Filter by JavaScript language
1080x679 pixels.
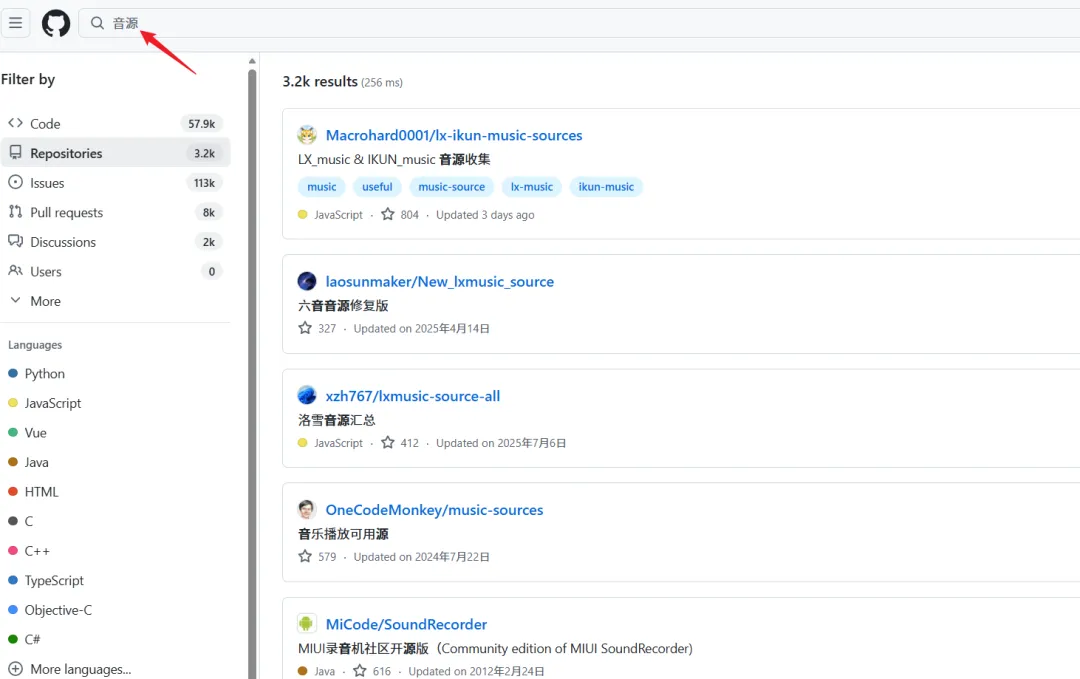pyautogui.click(x=53, y=404)
